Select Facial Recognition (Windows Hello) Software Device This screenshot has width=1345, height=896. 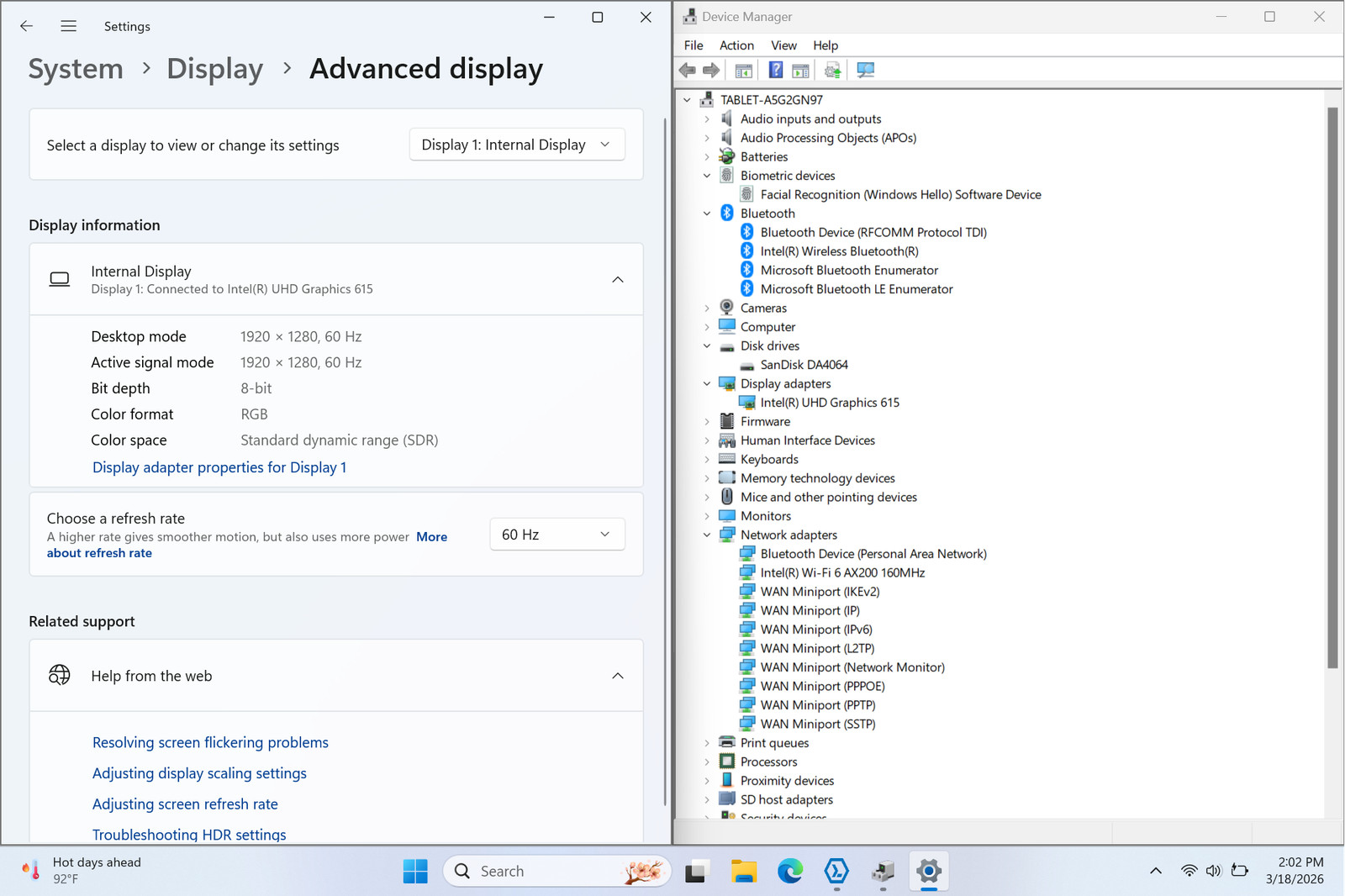pos(900,194)
